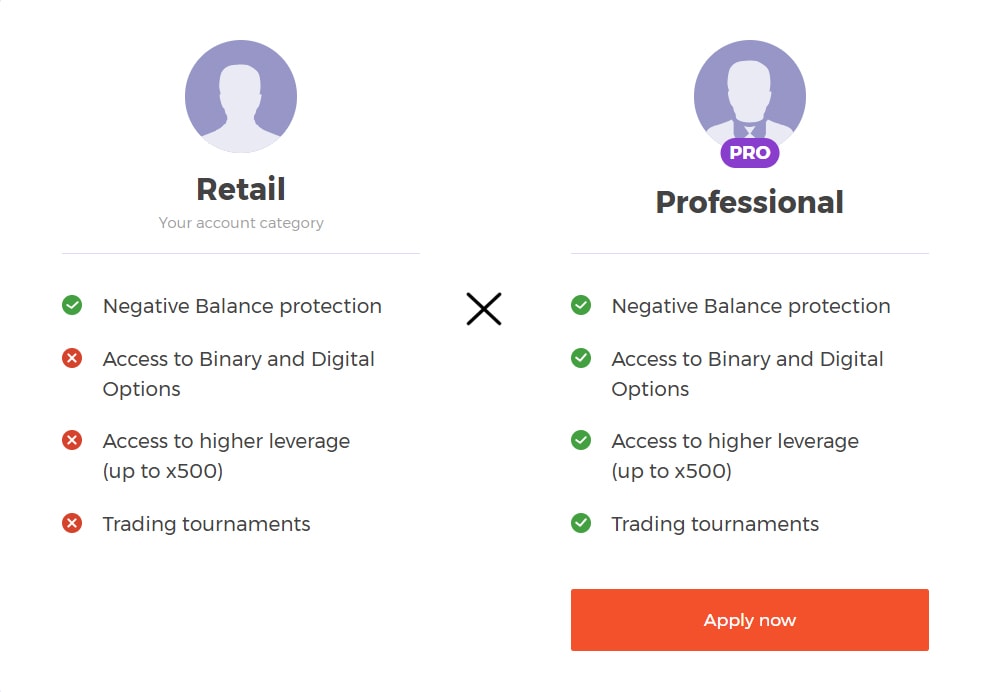This screenshot has height=692, width=990.
Task: Click the purple PRO badge
Action: point(749,153)
